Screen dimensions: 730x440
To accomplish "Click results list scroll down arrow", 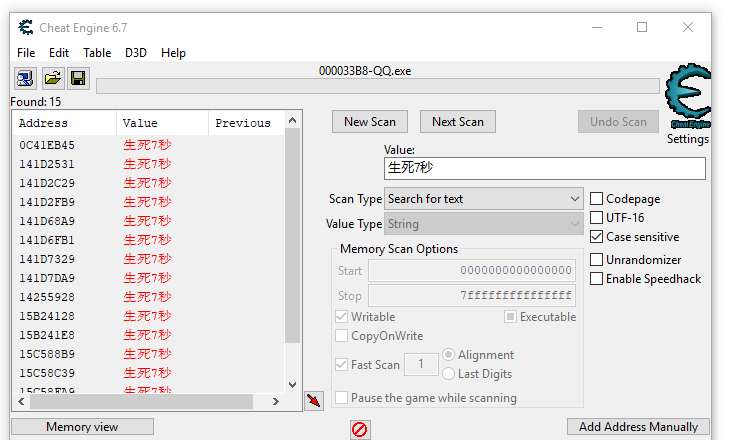I will (x=292, y=385).
